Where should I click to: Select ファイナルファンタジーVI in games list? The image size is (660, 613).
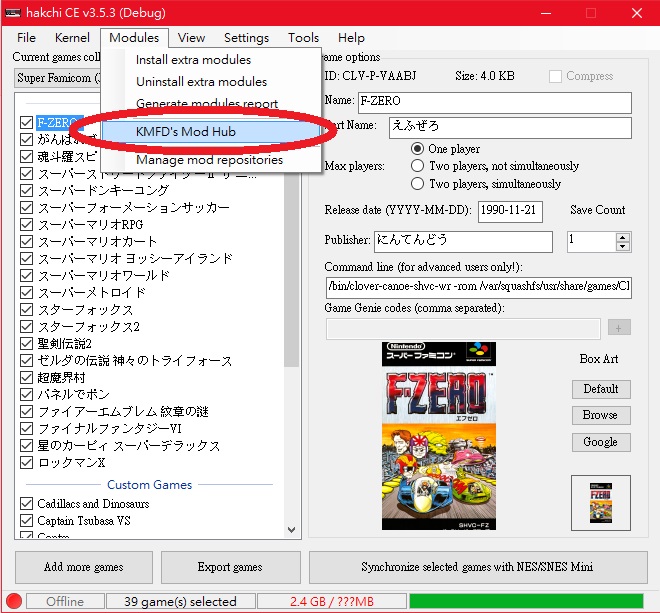[x=109, y=429]
